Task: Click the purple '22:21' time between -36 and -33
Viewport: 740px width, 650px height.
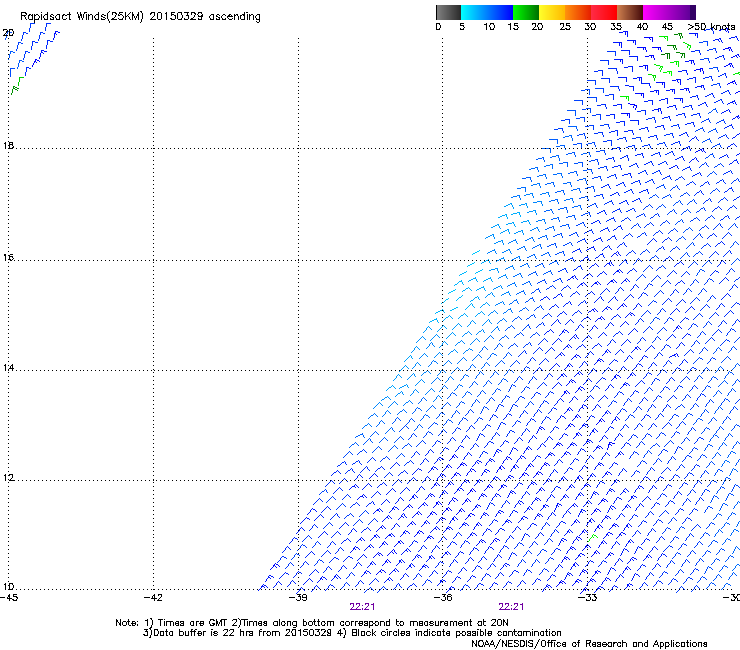Action: (511, 607)
